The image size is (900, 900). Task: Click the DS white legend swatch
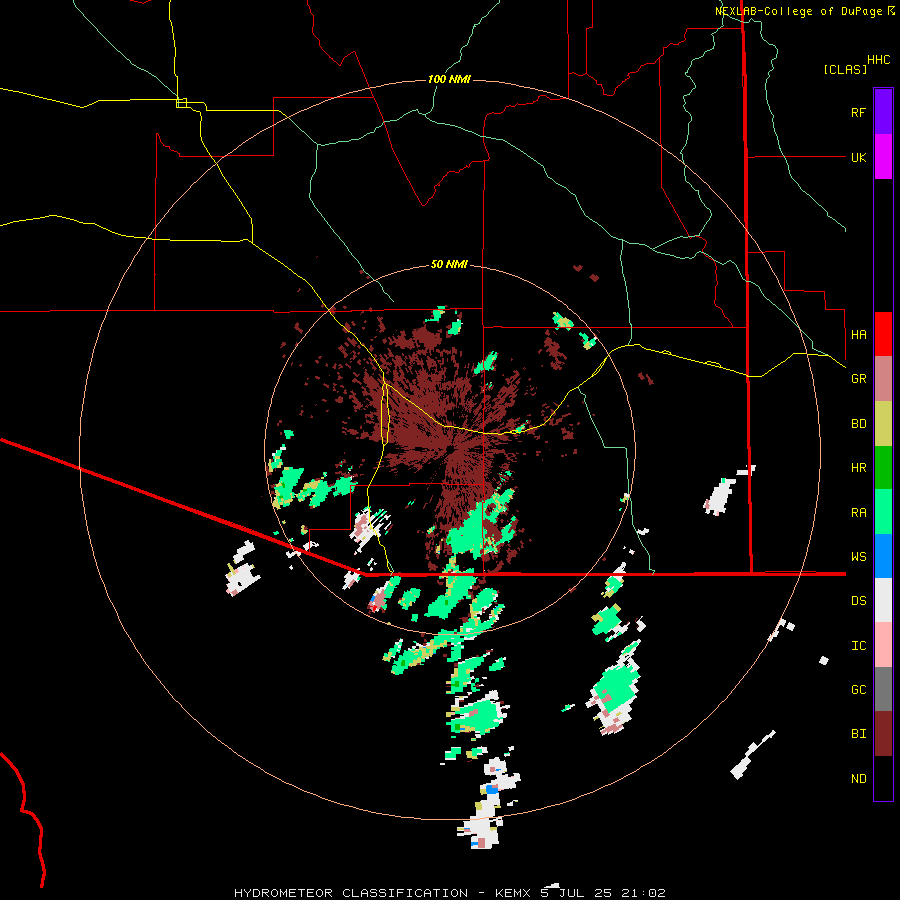point(883,600)
